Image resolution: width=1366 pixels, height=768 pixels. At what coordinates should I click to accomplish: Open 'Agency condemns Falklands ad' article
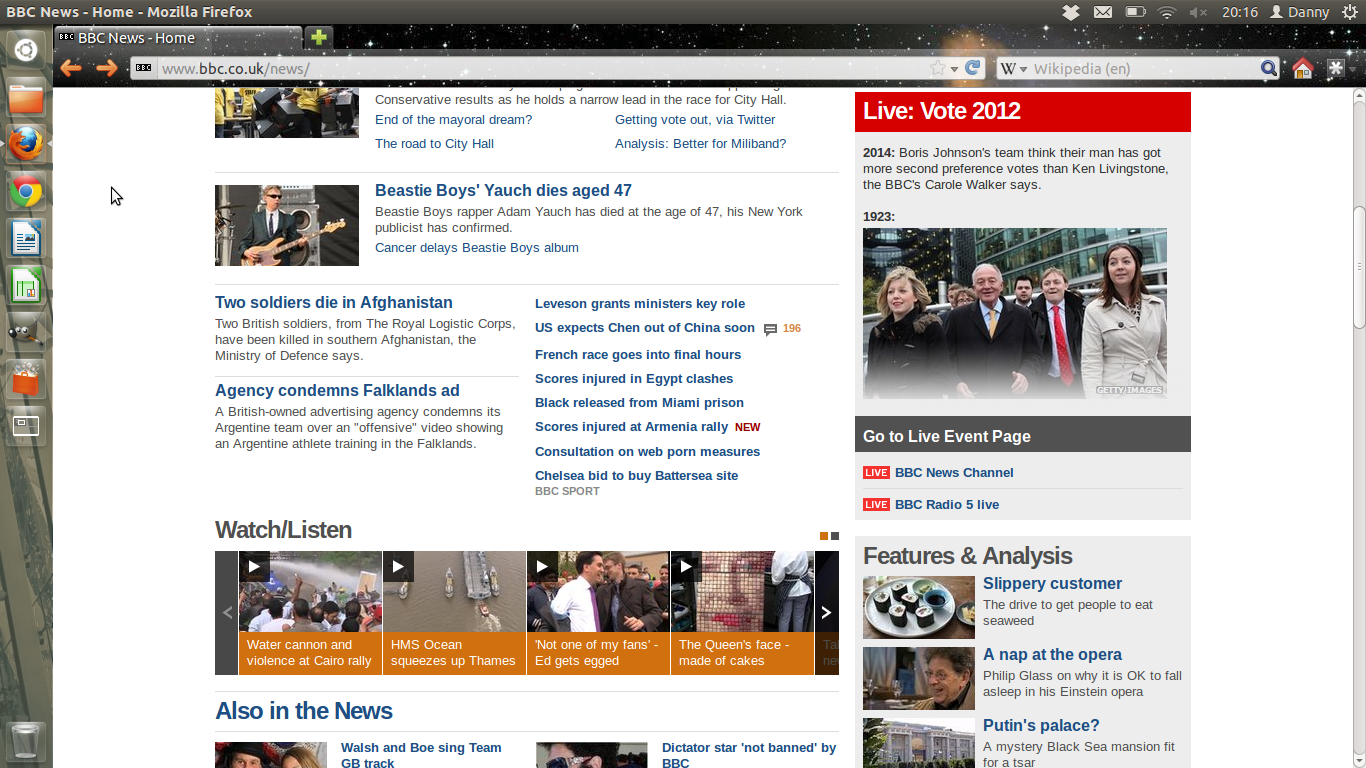337,390
